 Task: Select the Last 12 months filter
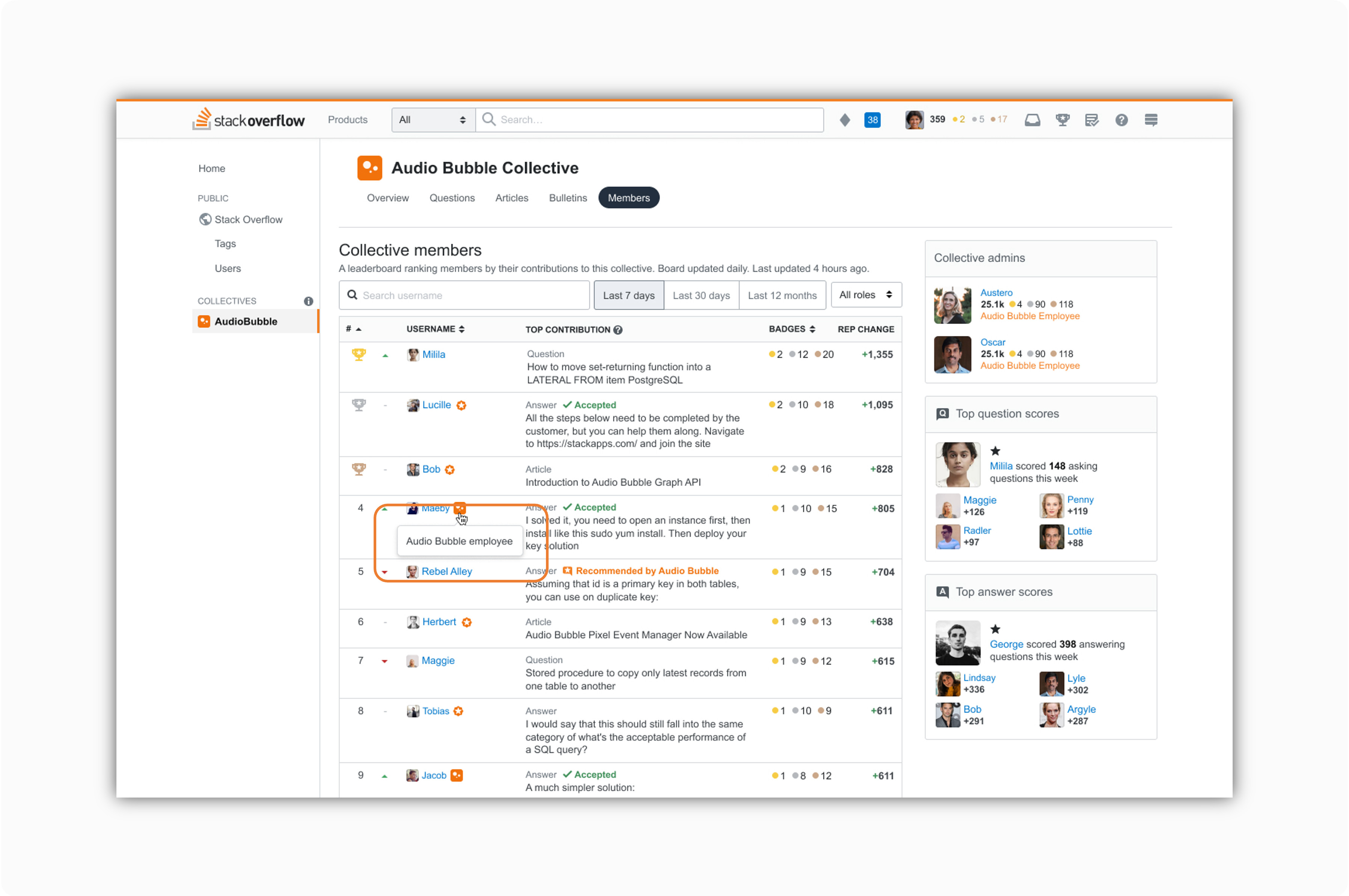(x=782, y=295)
